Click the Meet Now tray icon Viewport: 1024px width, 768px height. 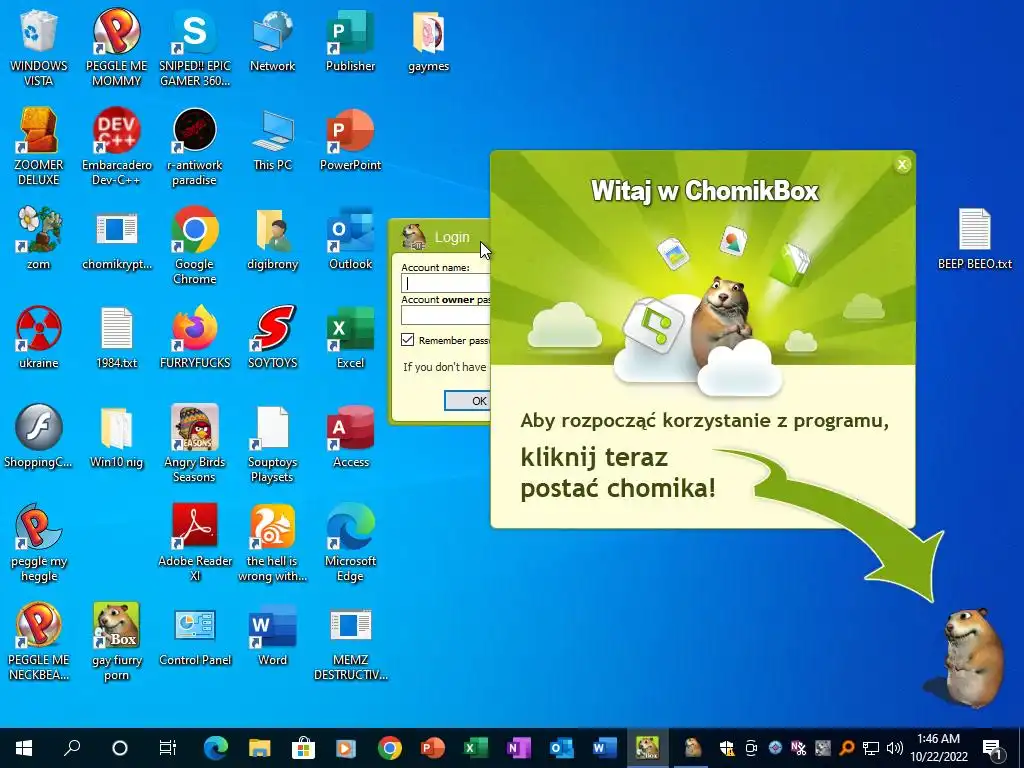(x=752, y=748)
